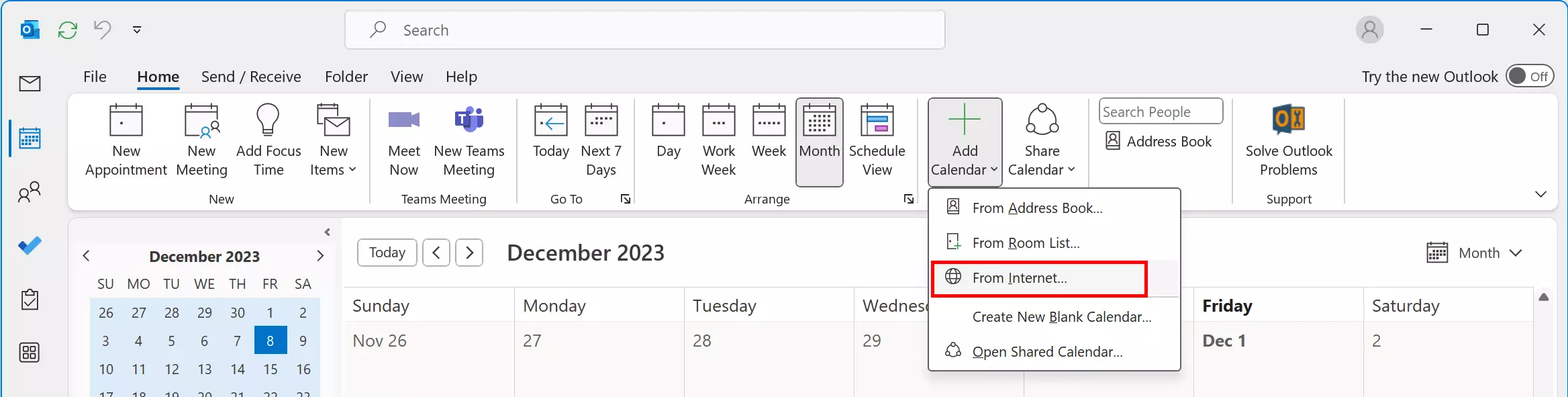Start a Meet Now Teams session
The height and width of the screenshot is (397, 1568).
click(403, 139)
